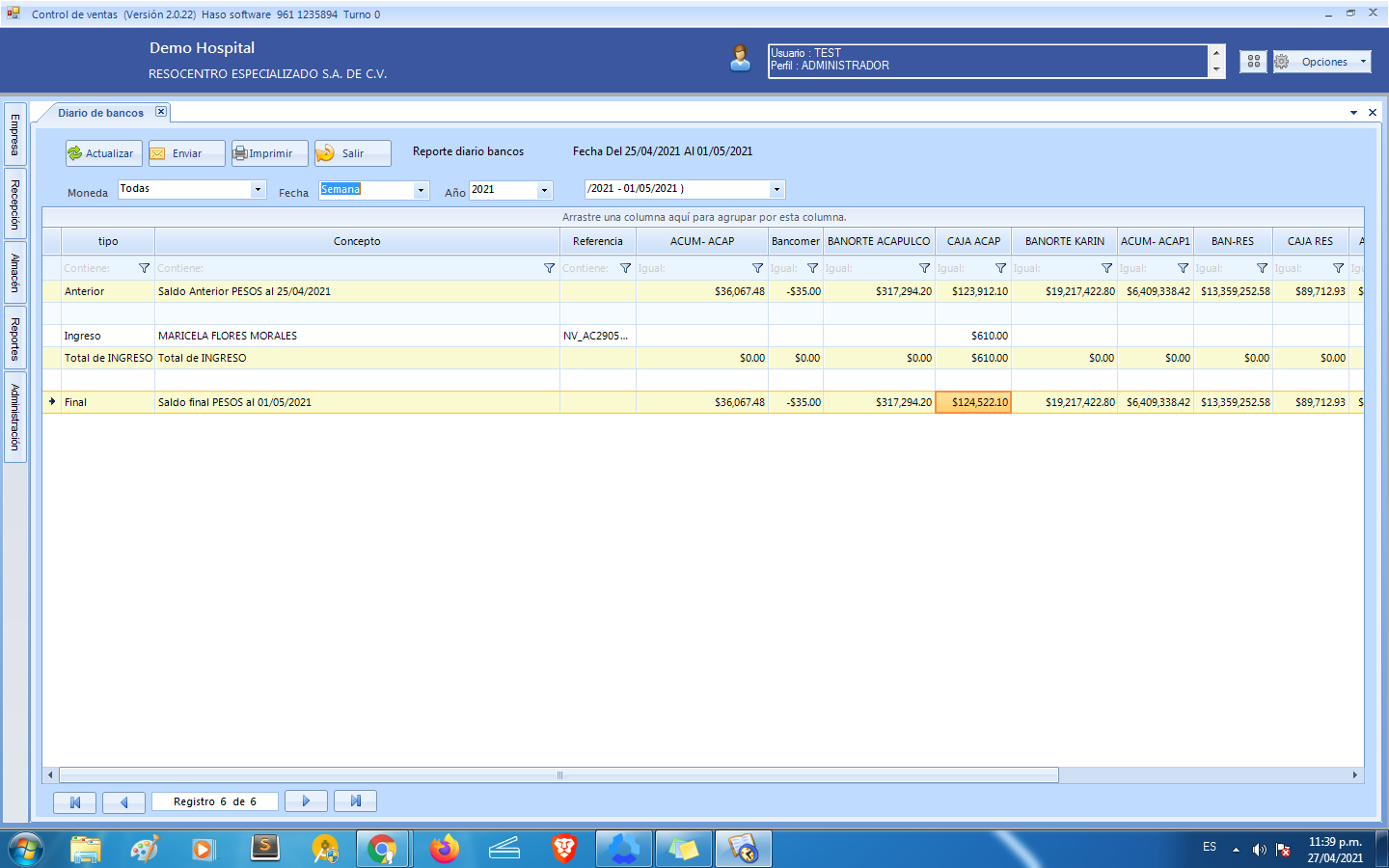This screenshot has width=1389, height=868.
Task: Open the Moneda currency dropdown
Action: point(259,189)
